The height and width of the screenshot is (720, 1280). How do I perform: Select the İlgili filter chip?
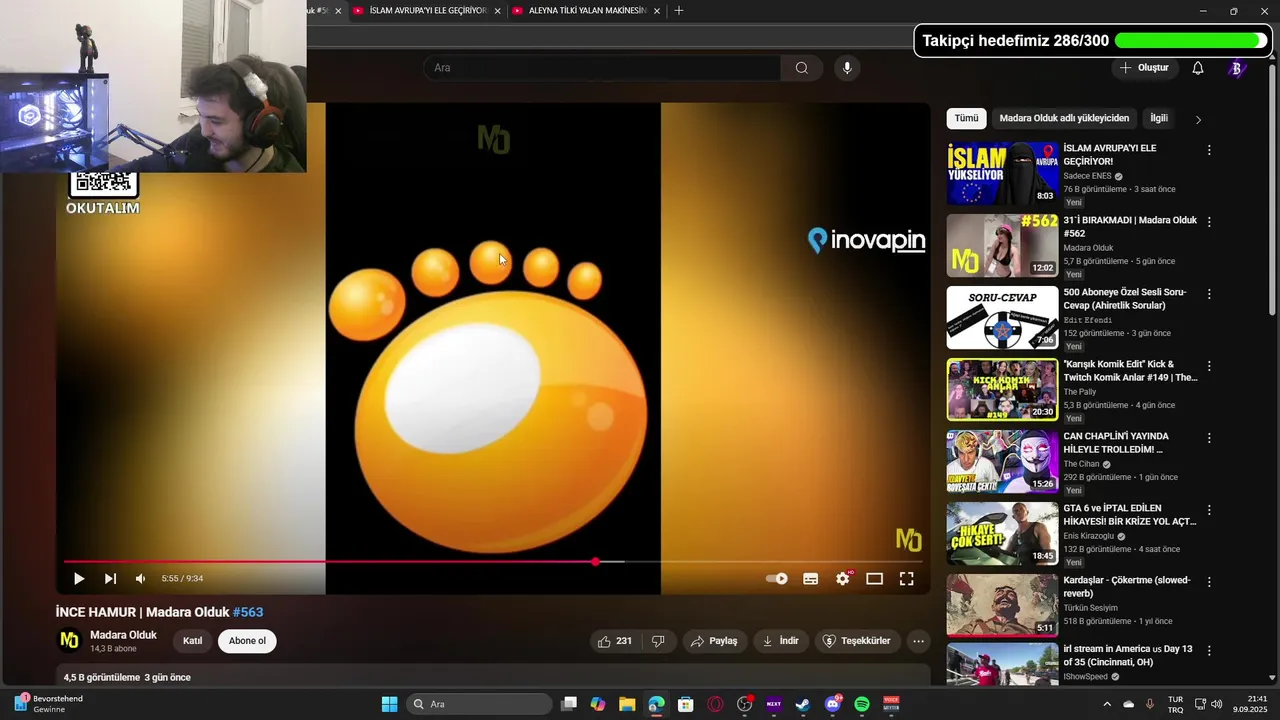1159,118
